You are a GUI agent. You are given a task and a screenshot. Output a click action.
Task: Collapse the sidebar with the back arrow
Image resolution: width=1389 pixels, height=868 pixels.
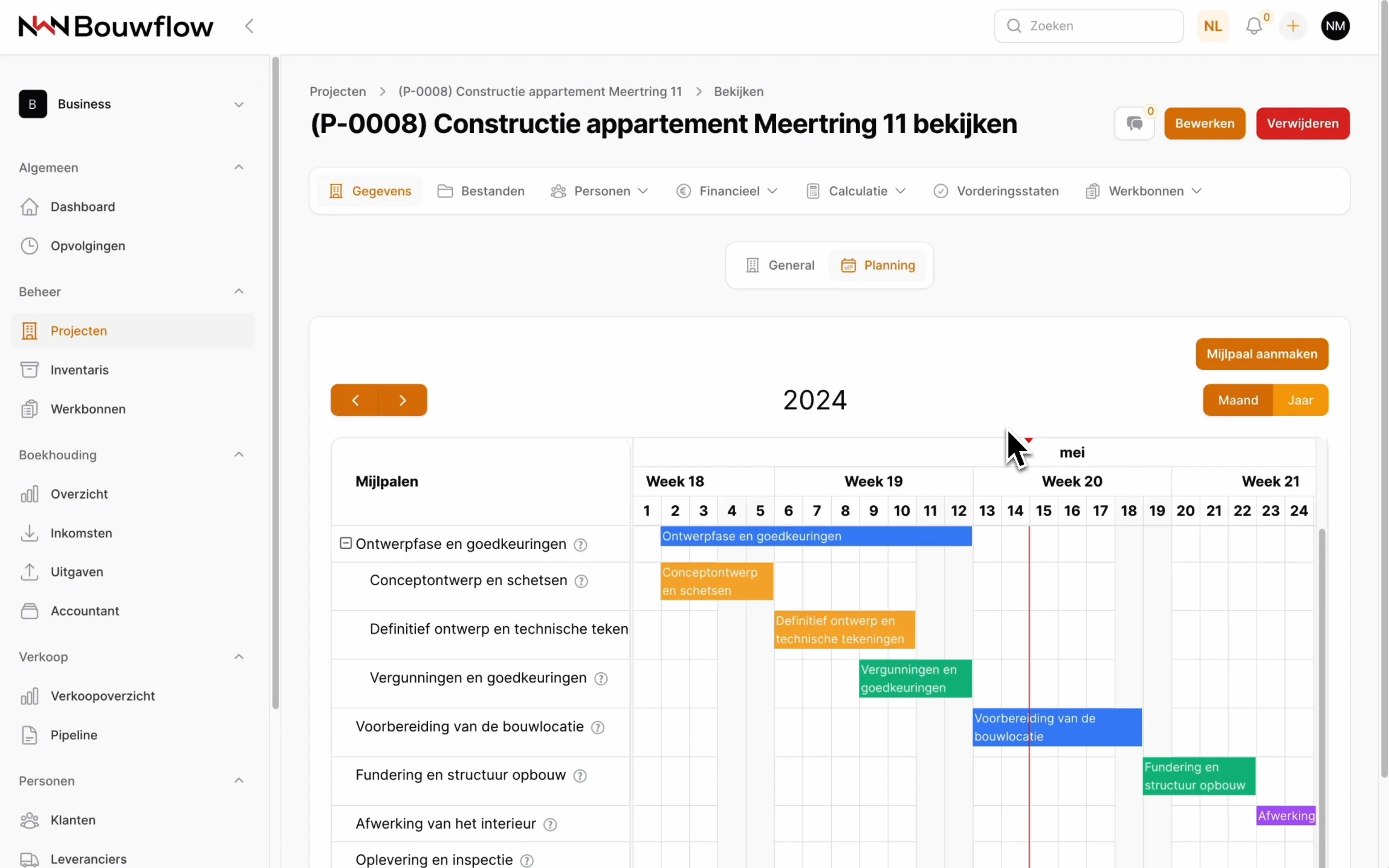[x=249, y=26]
